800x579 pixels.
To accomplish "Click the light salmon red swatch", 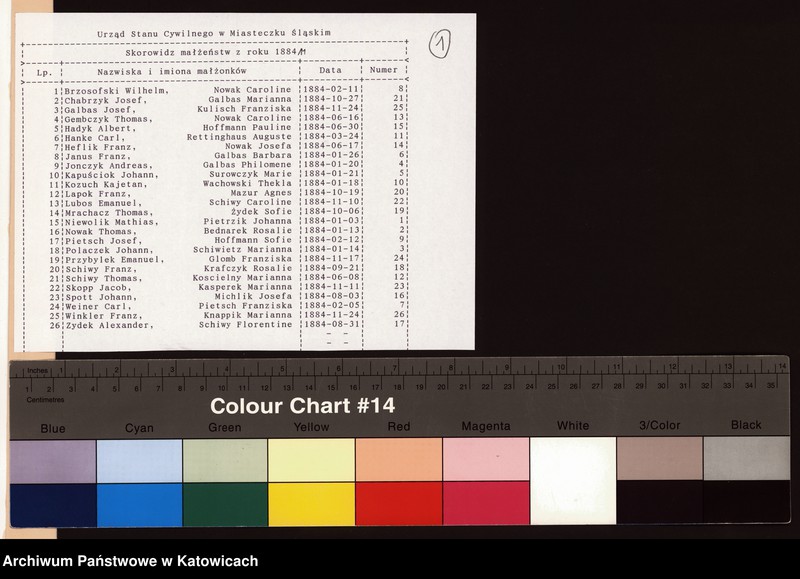I will 399,460.
